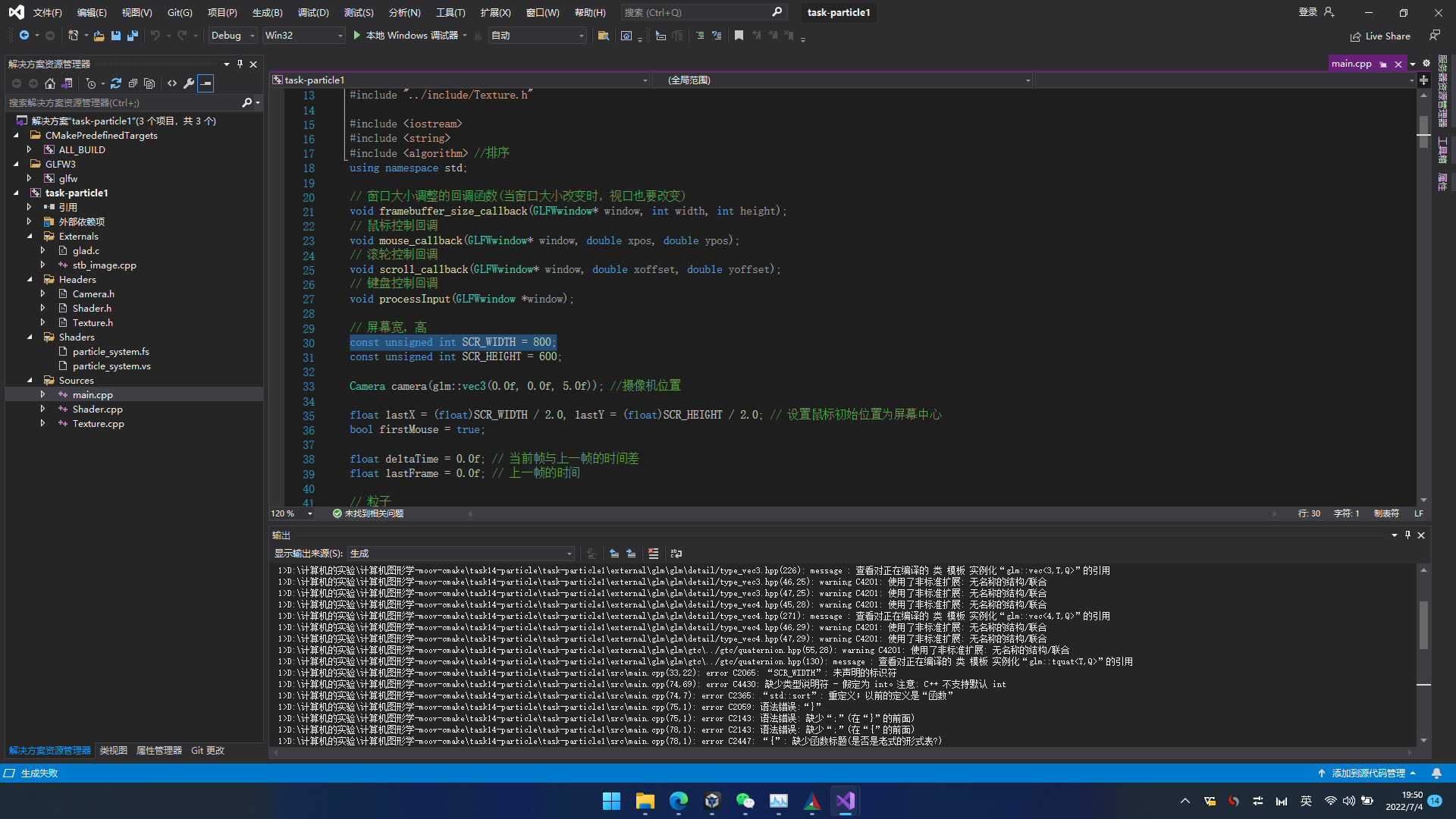Click the Live Share button
Viewport: 1456px width, 819px height.
point(1380,36)
